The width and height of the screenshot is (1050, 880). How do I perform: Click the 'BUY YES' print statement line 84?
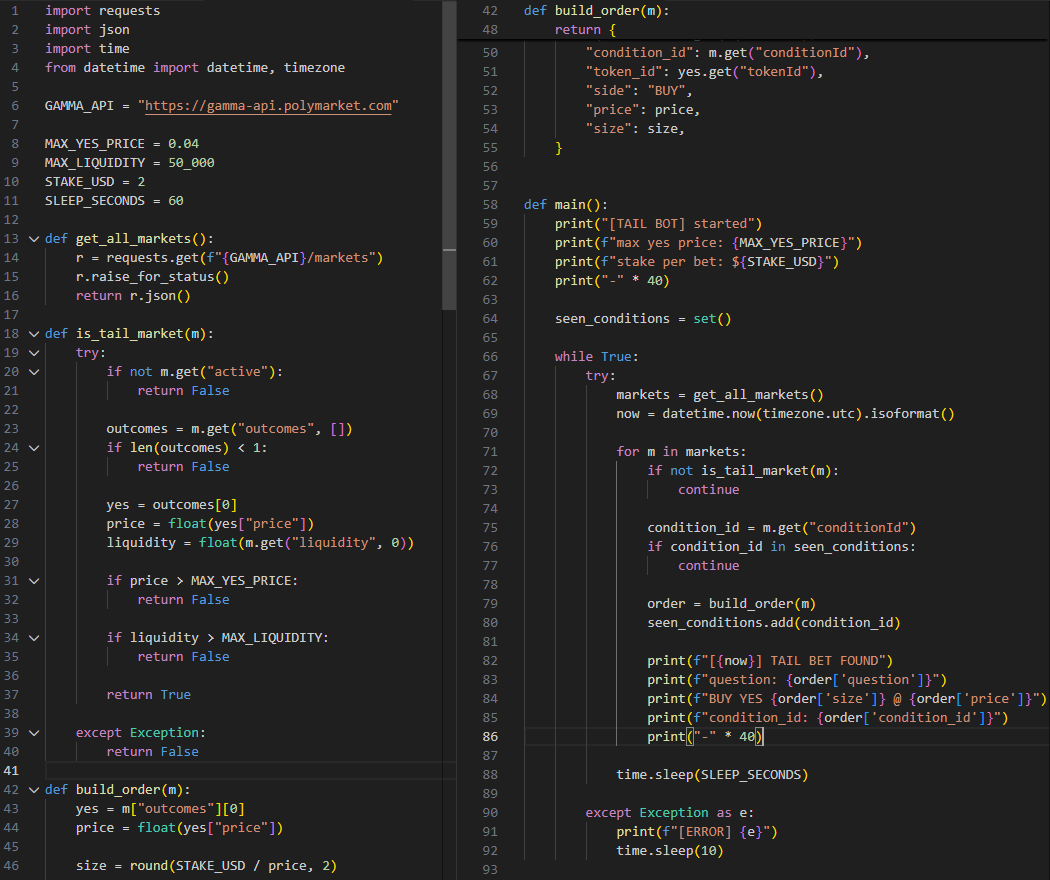pos(846,699)
